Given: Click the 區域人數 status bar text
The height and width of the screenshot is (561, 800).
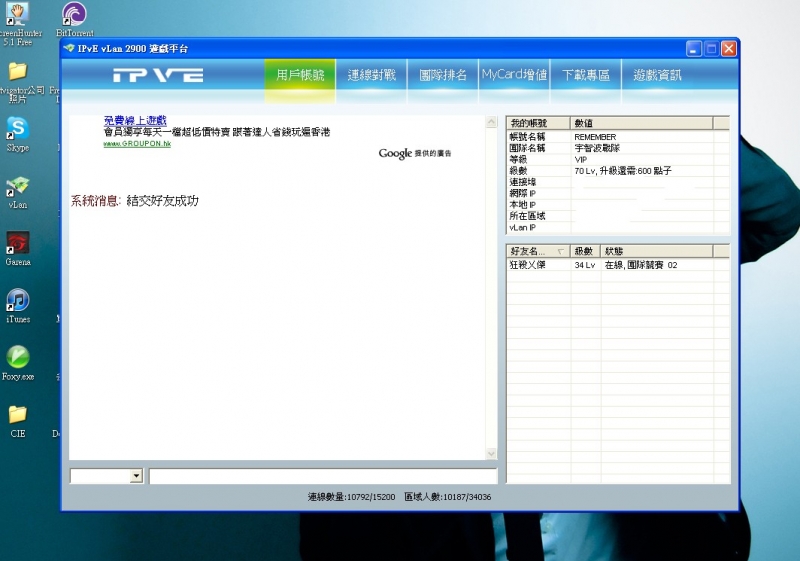Looking at the screenshot, I should [x=447, y=497].
